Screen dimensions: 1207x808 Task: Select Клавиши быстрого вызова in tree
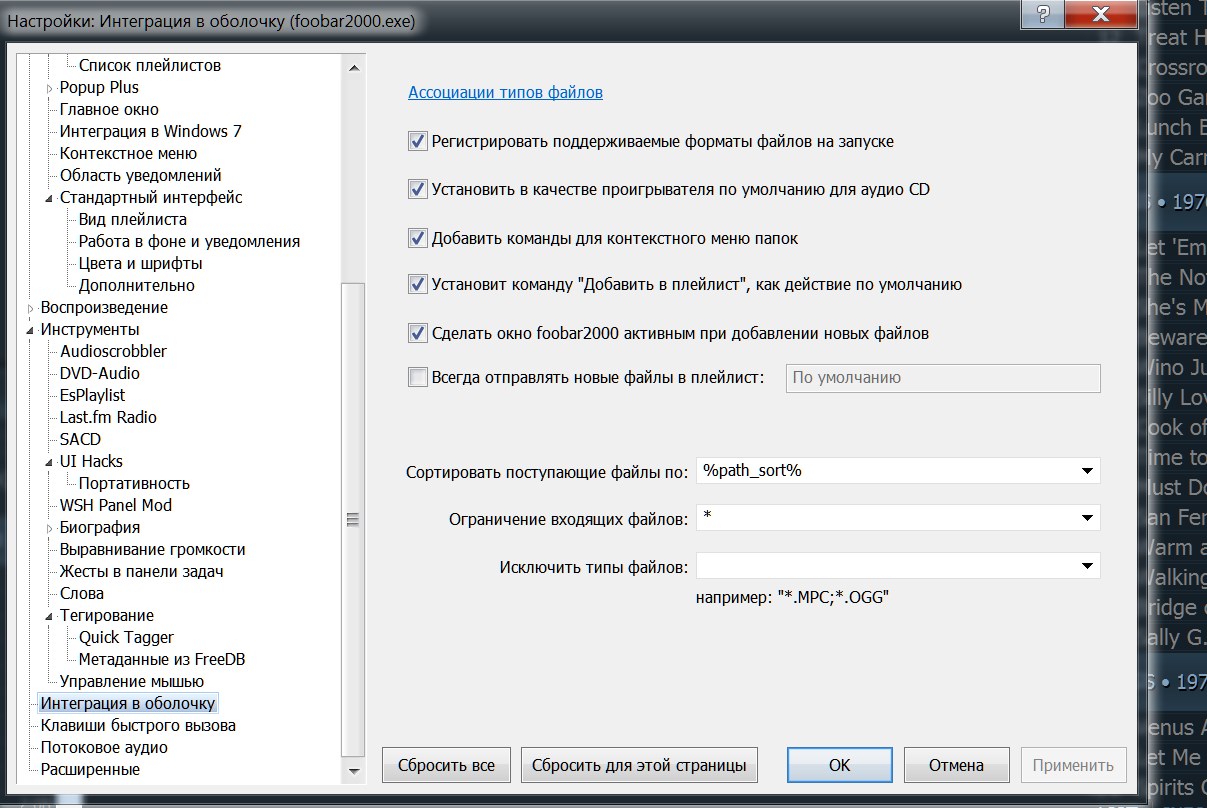138,726
